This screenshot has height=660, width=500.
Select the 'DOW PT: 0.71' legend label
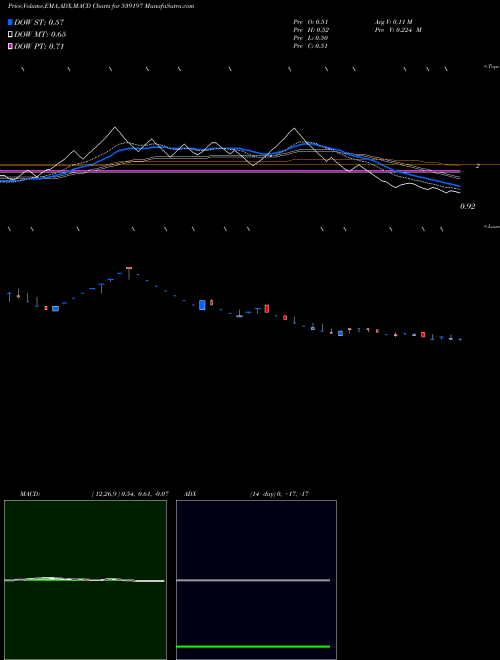pos(39,47)
